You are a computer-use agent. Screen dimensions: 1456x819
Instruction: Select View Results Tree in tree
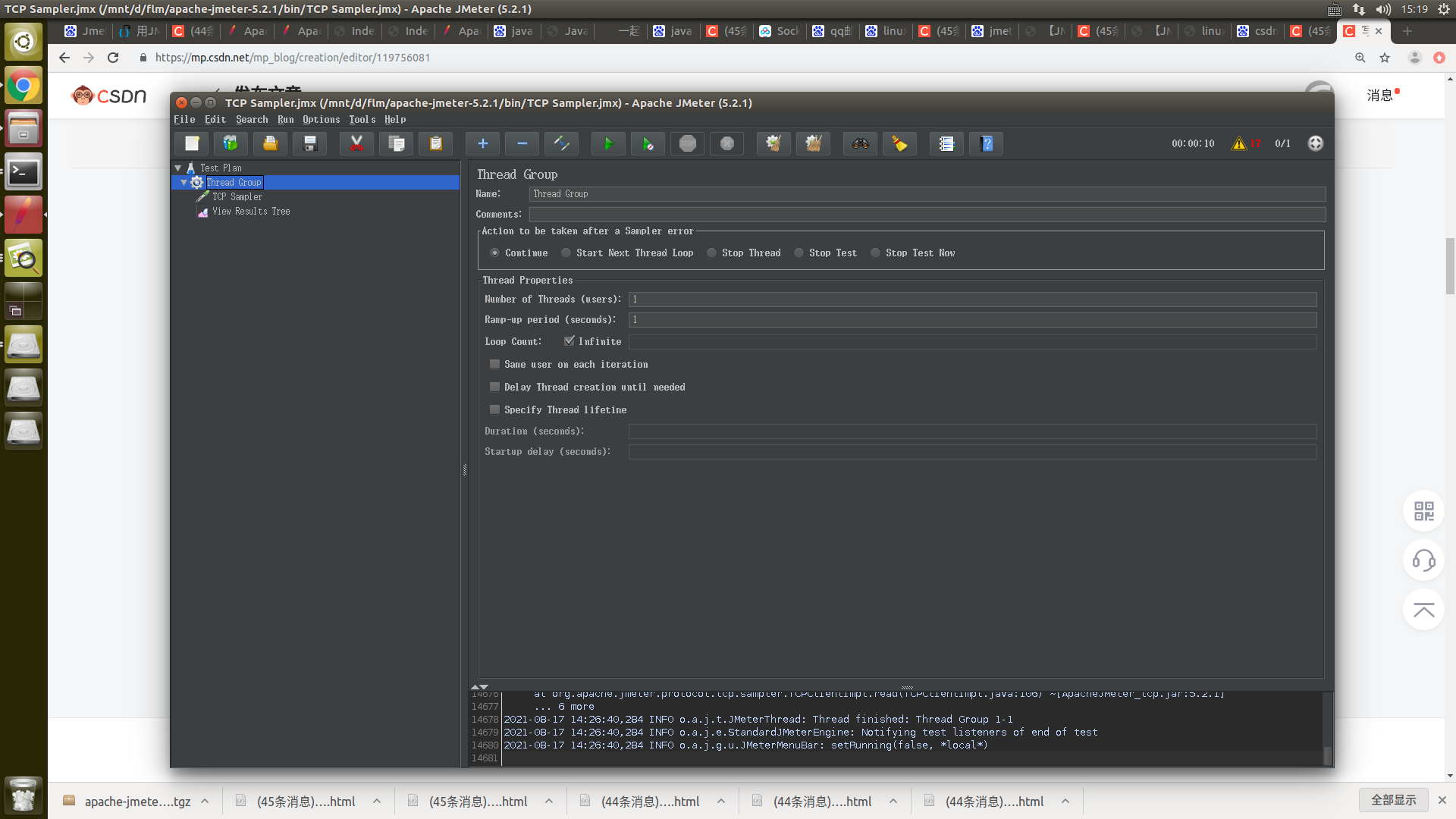250,212
